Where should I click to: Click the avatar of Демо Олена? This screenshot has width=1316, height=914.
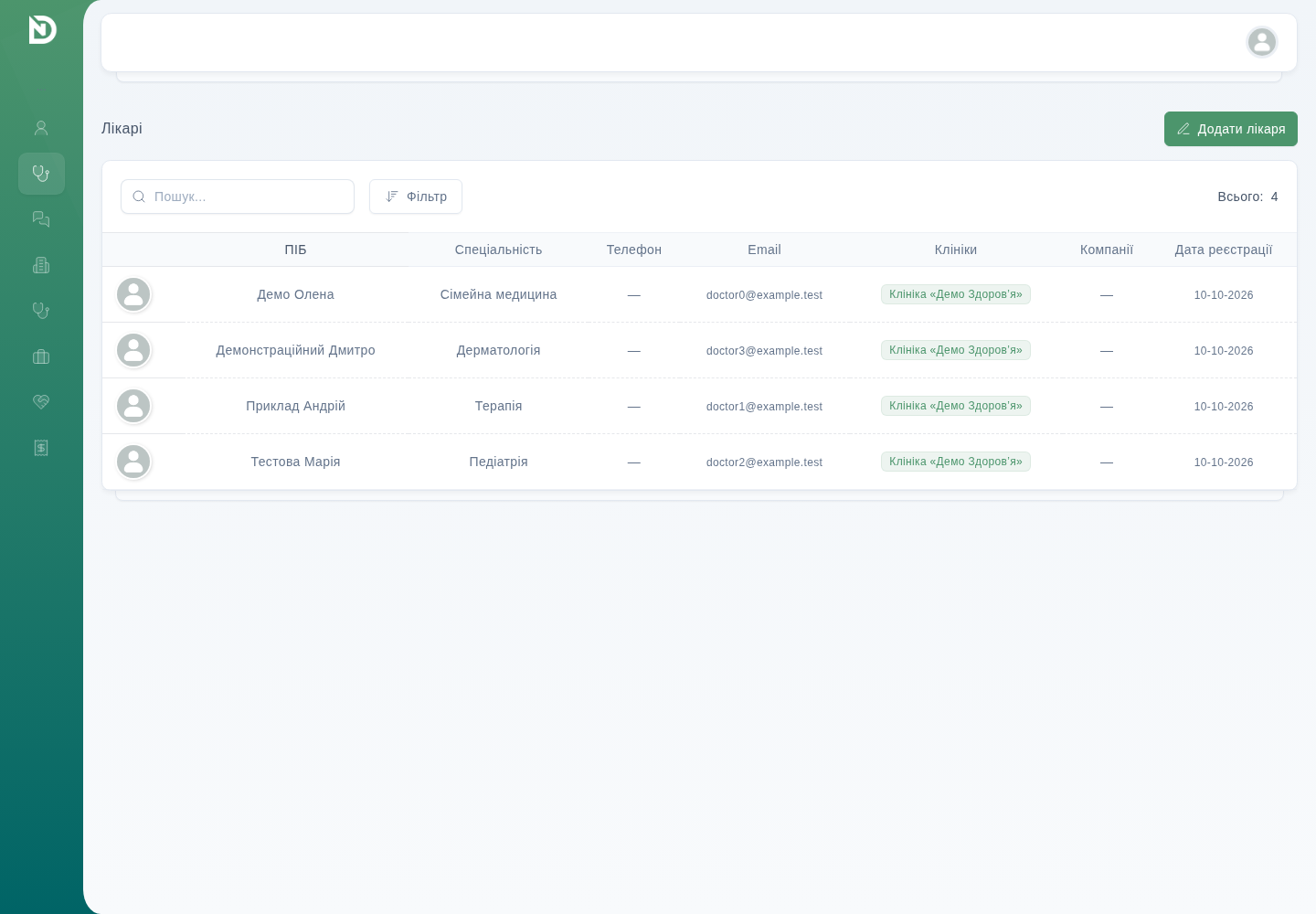pyautogui.click(x=133, y=294)
